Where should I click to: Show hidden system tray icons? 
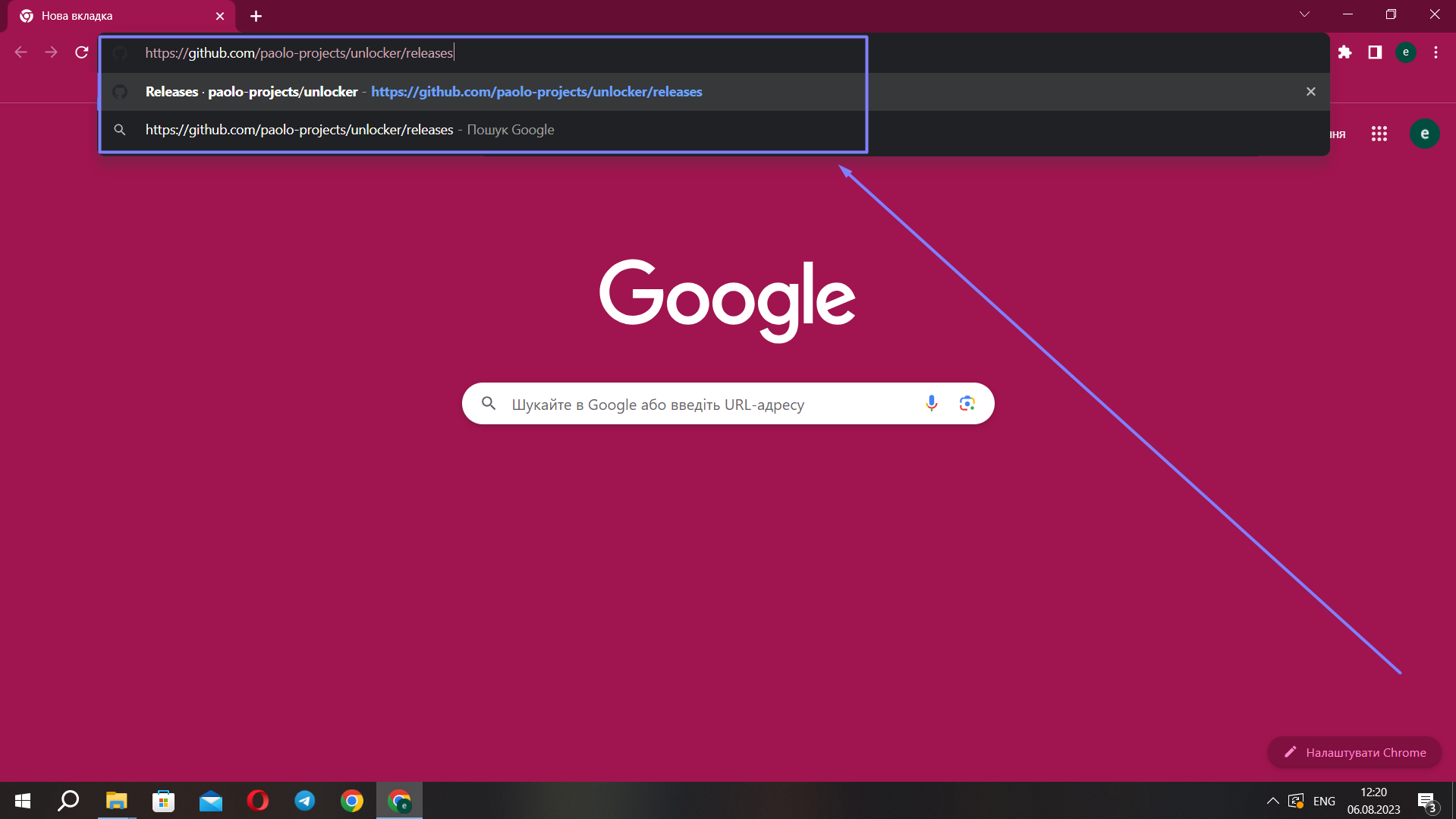(x=1273, y=801)
